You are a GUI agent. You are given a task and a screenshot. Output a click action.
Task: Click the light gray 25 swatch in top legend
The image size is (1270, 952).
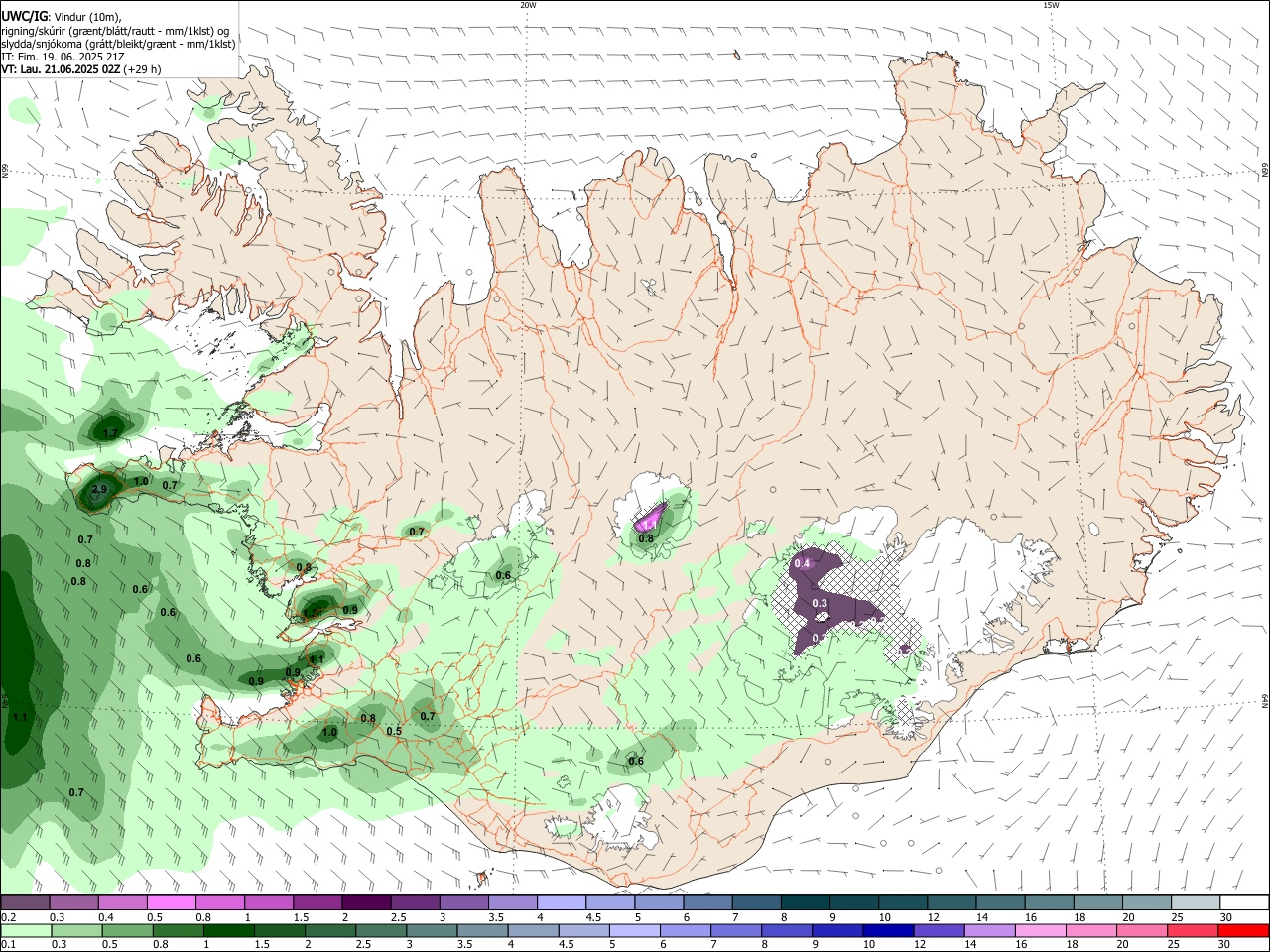tap(1195, 903)
